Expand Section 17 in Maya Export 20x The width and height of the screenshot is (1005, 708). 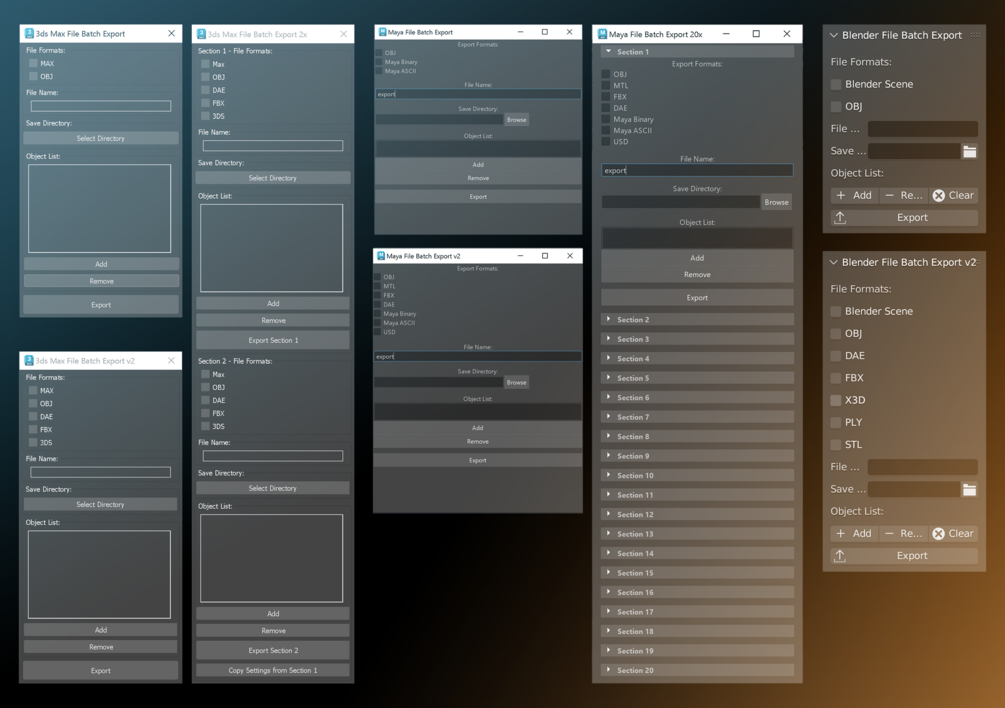click(x=608, y=612)
